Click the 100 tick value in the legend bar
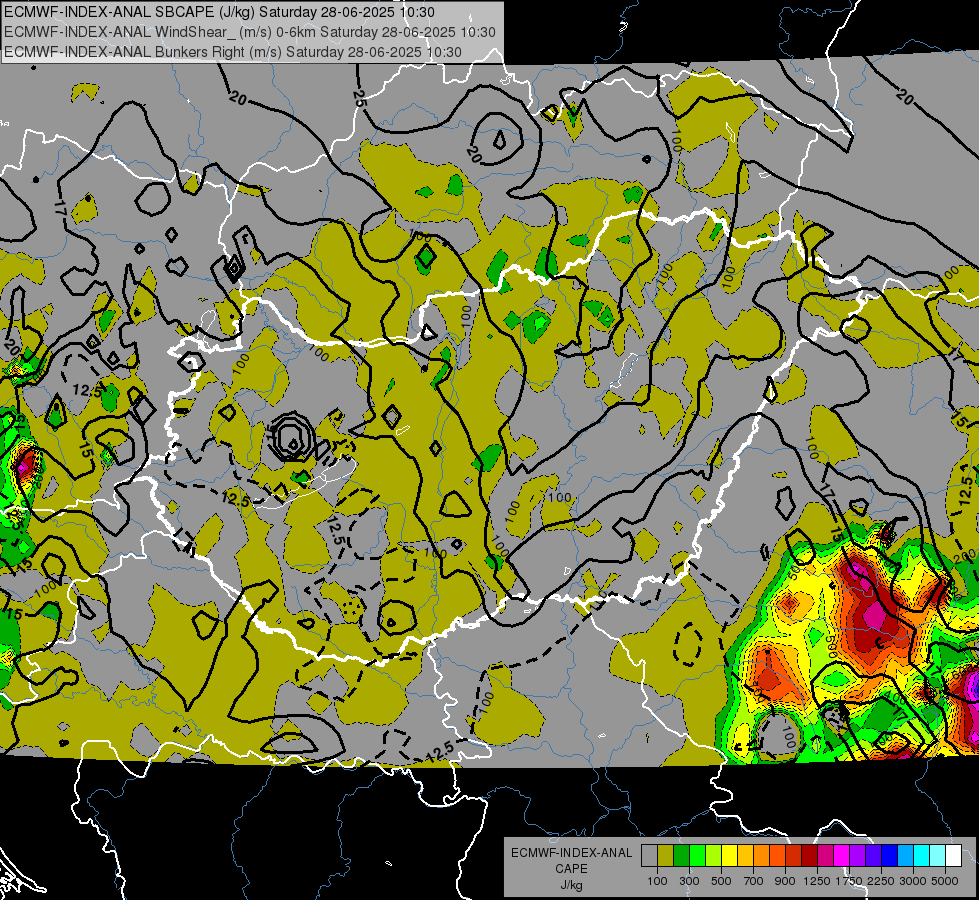 coord(657,881)
